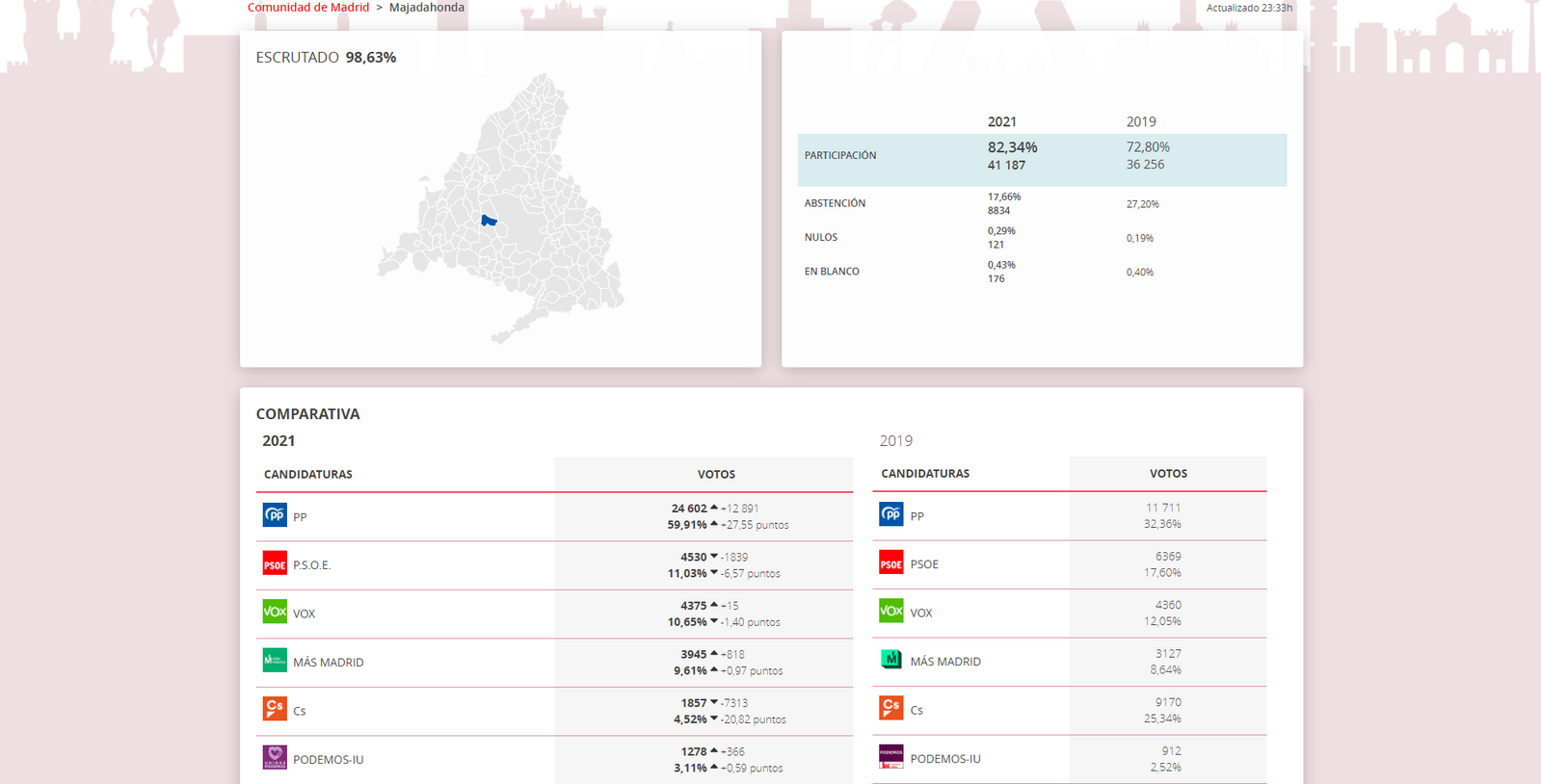Click the Cs logo in 2019 table

coord(891,708)
